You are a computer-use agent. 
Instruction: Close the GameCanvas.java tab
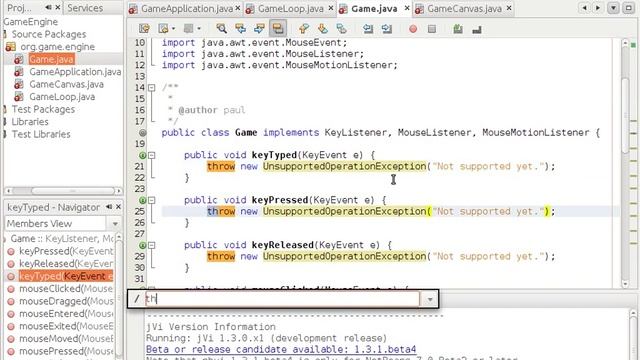click(x=509, y=8)
